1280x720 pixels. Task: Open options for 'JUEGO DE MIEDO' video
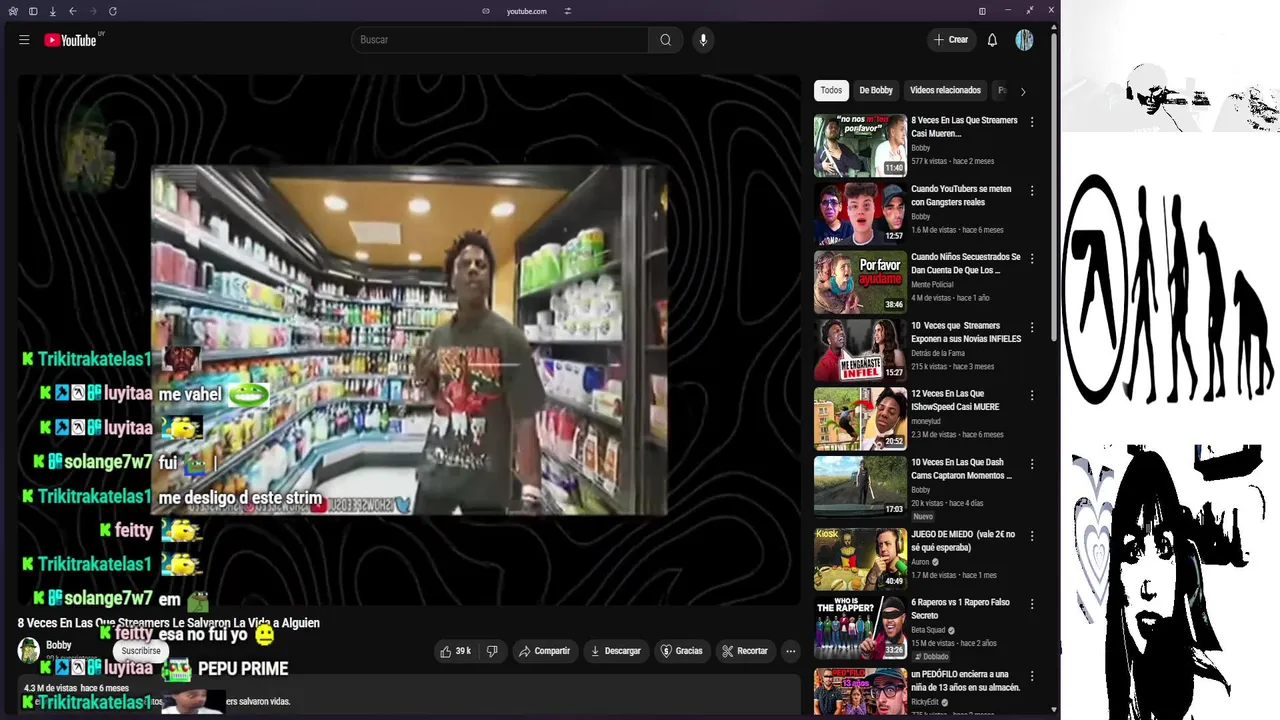pyautogui.click(x=1032, y=536)
